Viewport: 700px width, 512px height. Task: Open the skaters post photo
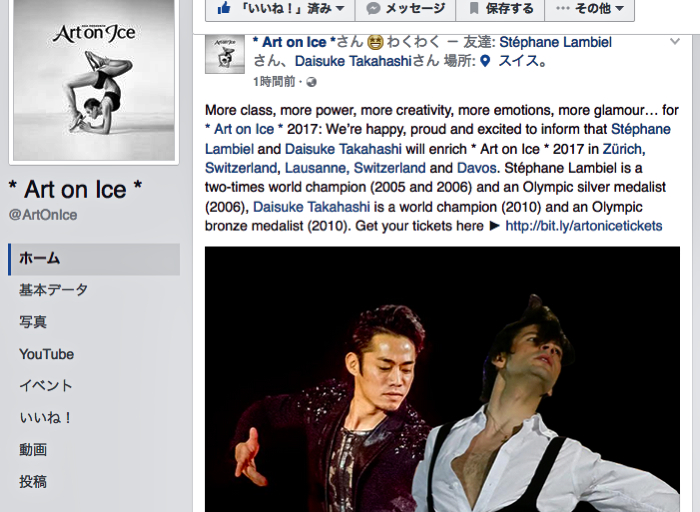pyautogui.click(x=442, y=379)
